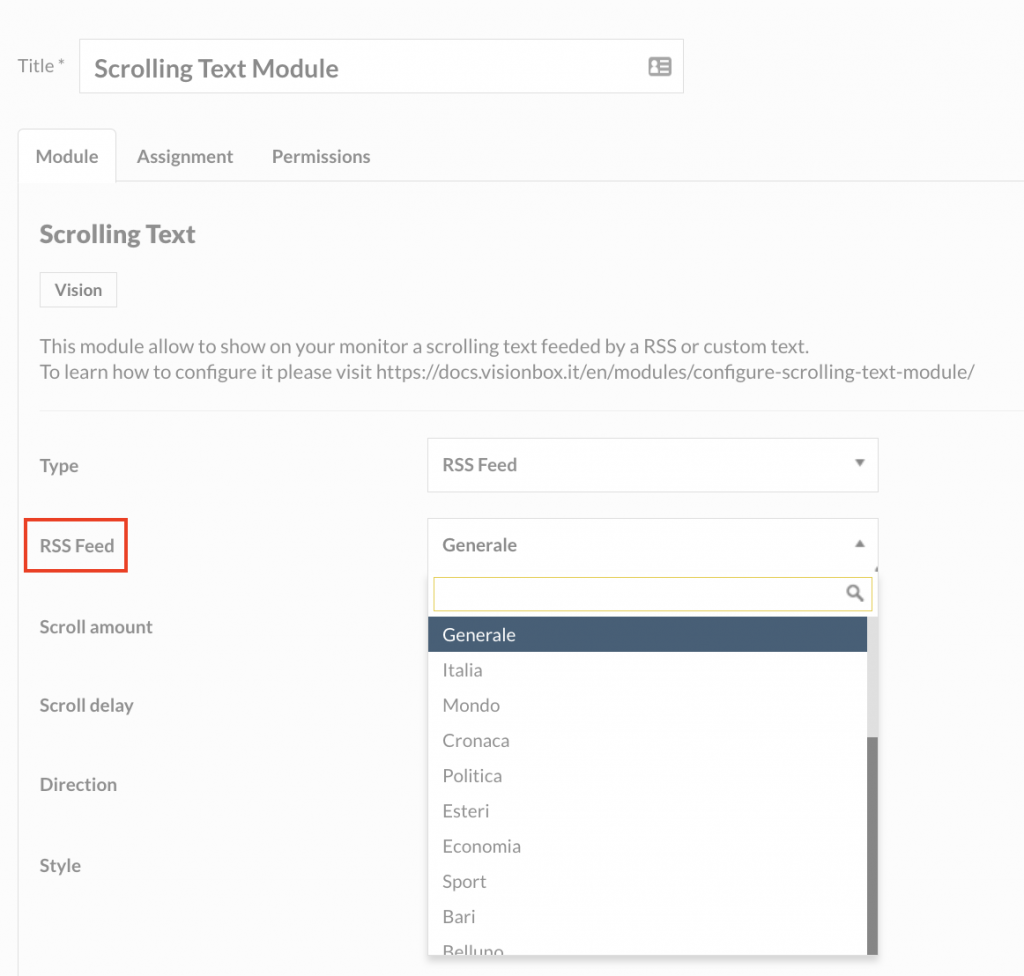The height and width of the screenshot is (976, 1024).
Task: Click the Direction label
Action: point(78,785)
